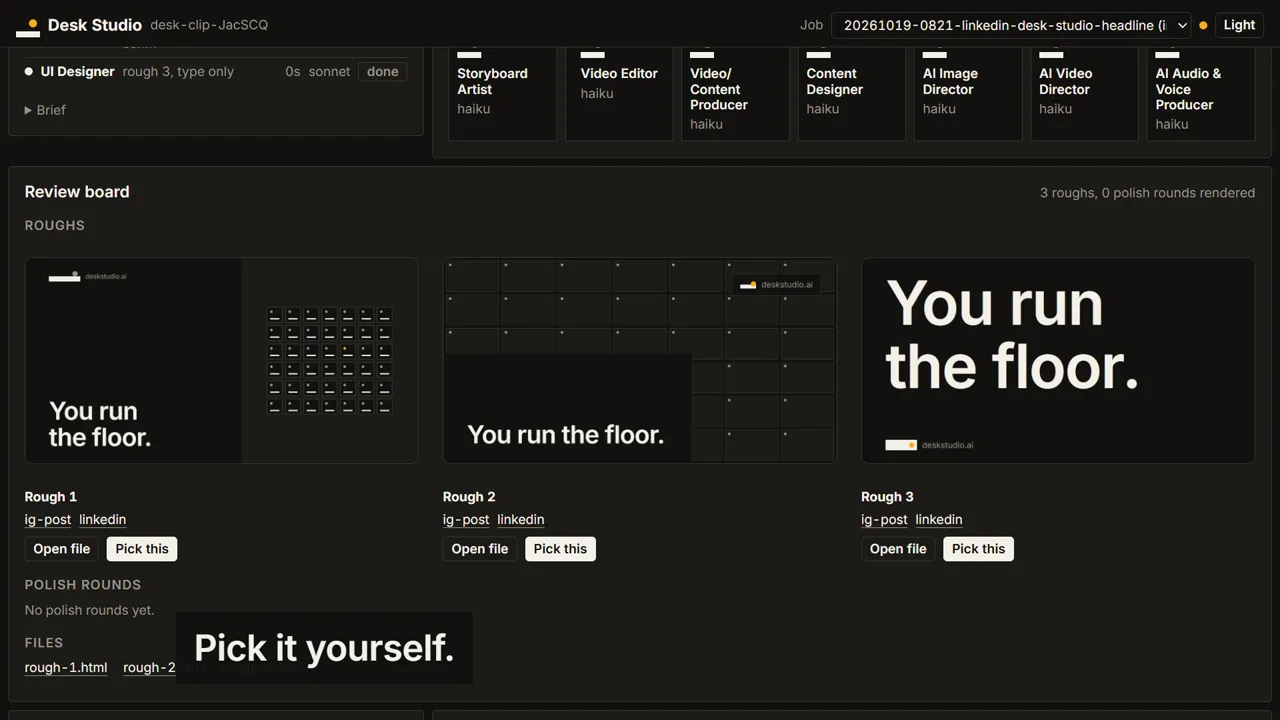Open the Job selector dropdown

[1011, 25]
